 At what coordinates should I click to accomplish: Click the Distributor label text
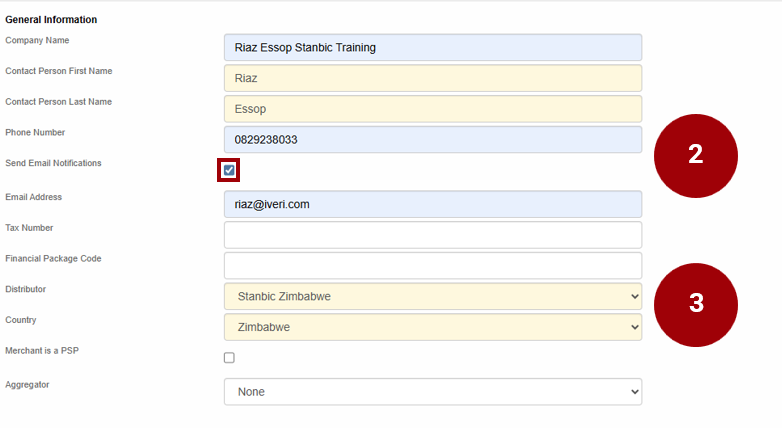[x=25, y=289]
